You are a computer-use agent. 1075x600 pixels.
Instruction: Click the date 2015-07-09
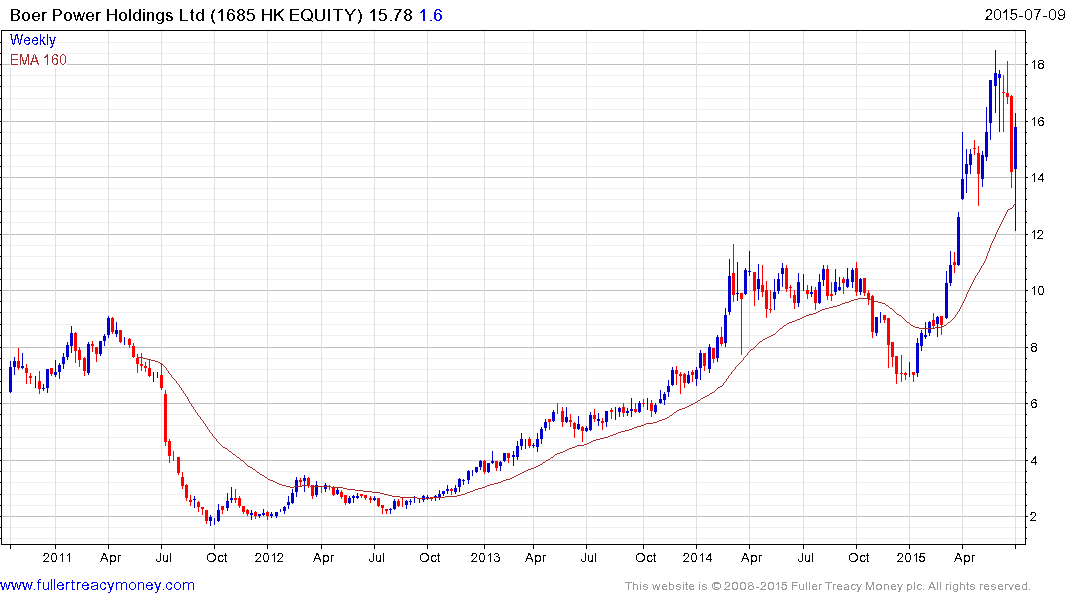pos(1024,14)
